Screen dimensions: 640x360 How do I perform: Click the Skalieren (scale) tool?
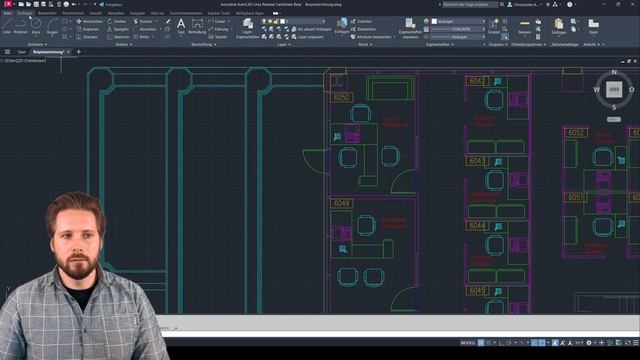(118, 37)
